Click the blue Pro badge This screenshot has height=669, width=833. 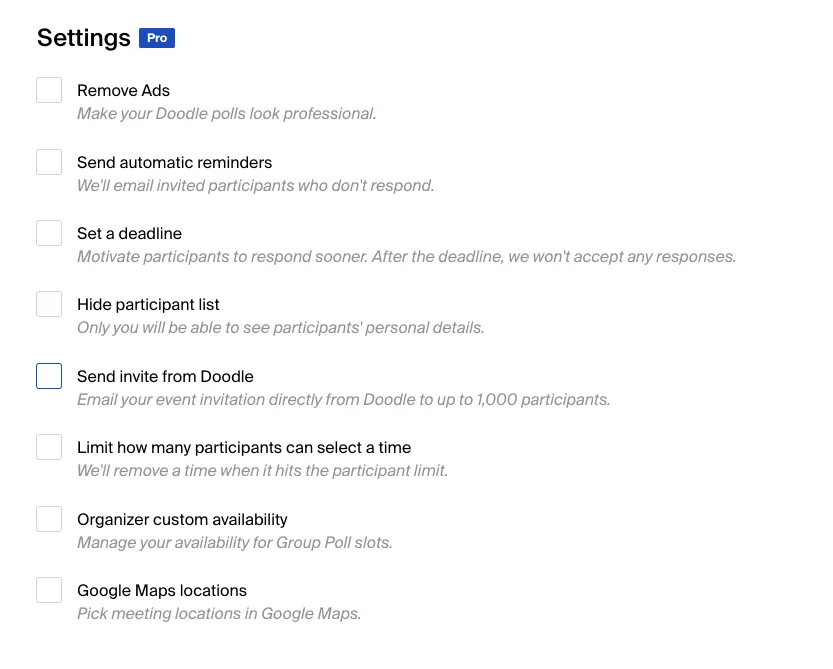157,38
